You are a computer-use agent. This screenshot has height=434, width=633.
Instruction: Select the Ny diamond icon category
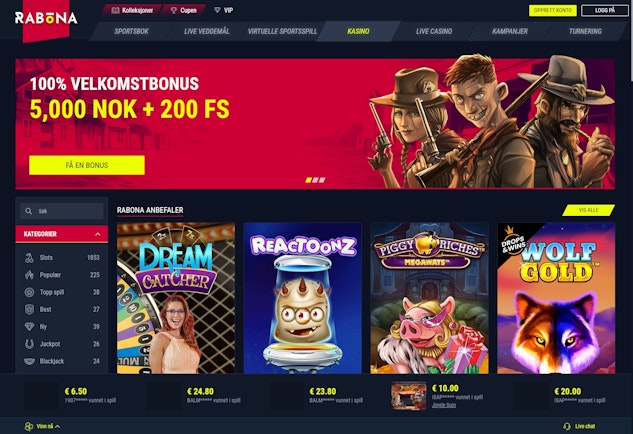(x=29, y=327)
